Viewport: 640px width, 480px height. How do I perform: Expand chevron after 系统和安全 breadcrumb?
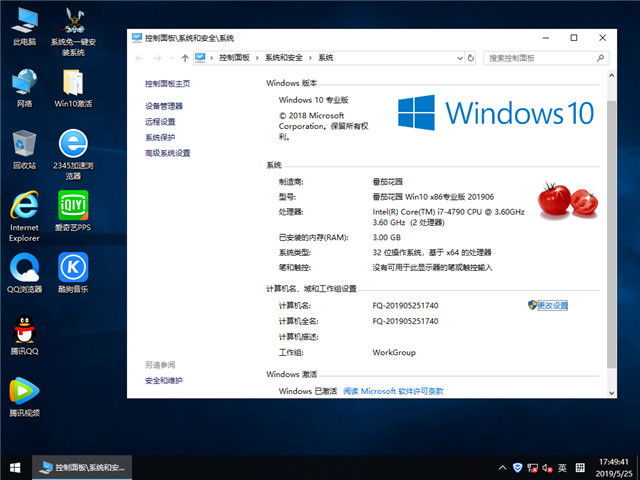(310, 58)
